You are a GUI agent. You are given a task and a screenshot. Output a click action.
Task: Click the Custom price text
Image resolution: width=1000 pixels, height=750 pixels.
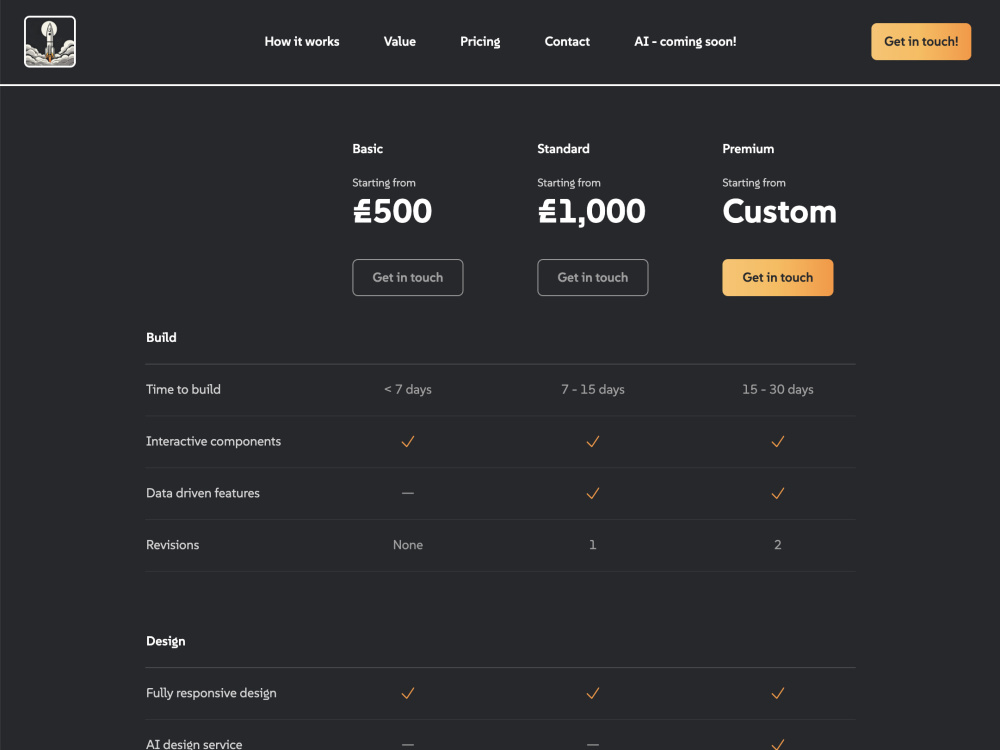779,211
